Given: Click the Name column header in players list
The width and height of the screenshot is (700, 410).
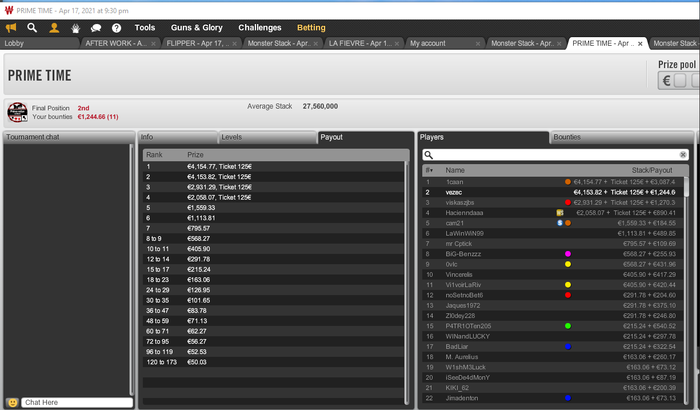Looking at the screenshot, I should [455, 170].
